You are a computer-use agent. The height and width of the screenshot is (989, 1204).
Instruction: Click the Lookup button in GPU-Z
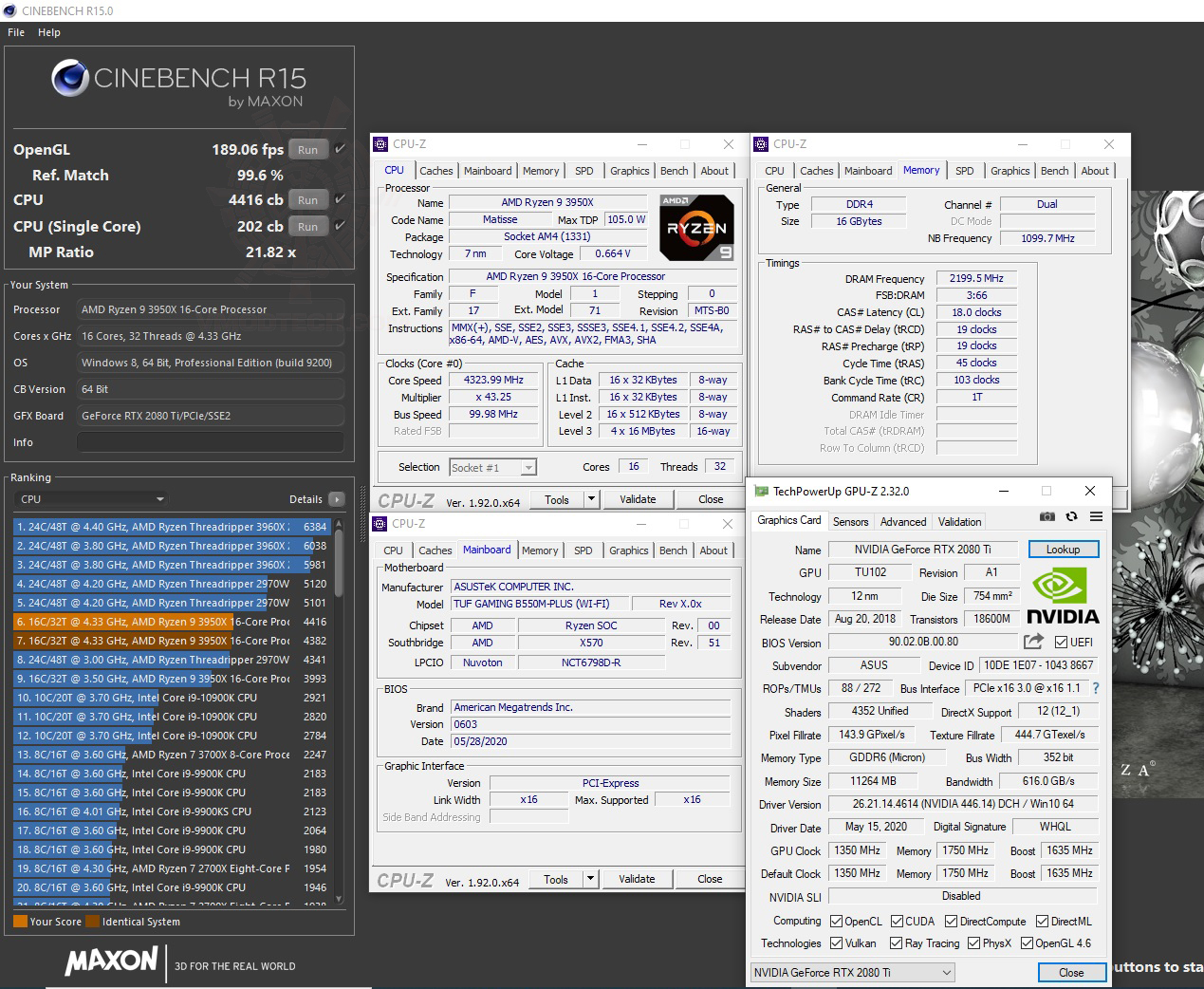1063,549
